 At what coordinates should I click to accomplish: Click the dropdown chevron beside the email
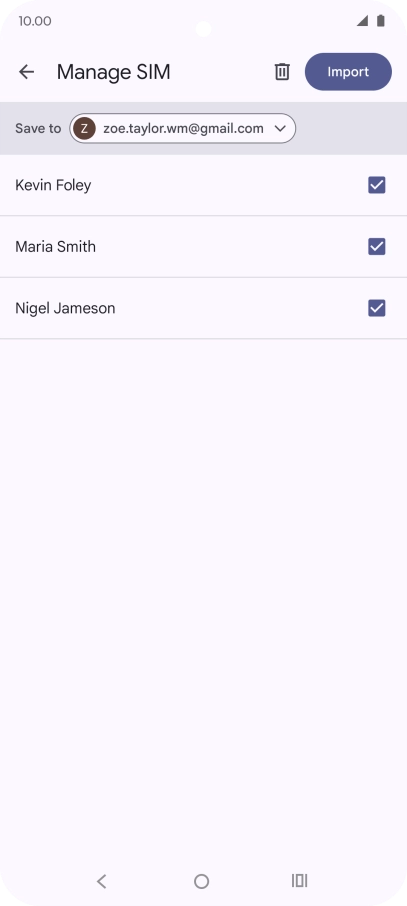[280, 128]
